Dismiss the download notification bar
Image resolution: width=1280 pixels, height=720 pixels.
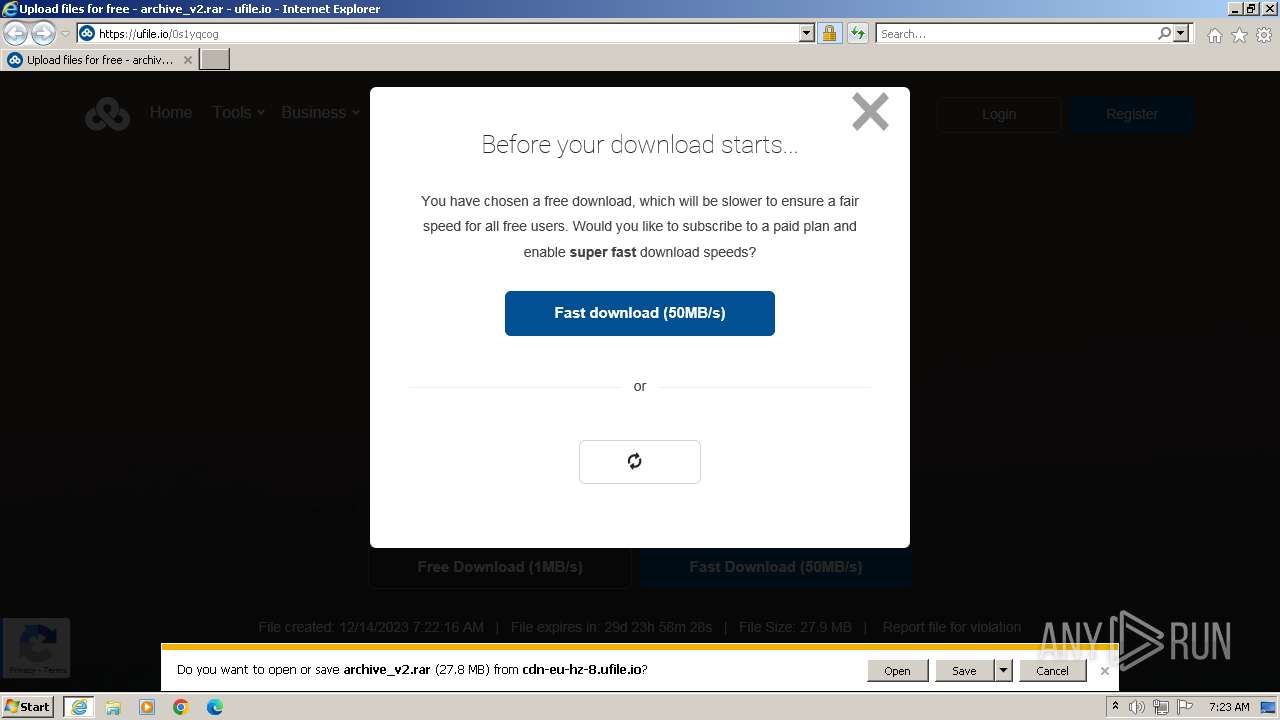[x=1105, y=671]
